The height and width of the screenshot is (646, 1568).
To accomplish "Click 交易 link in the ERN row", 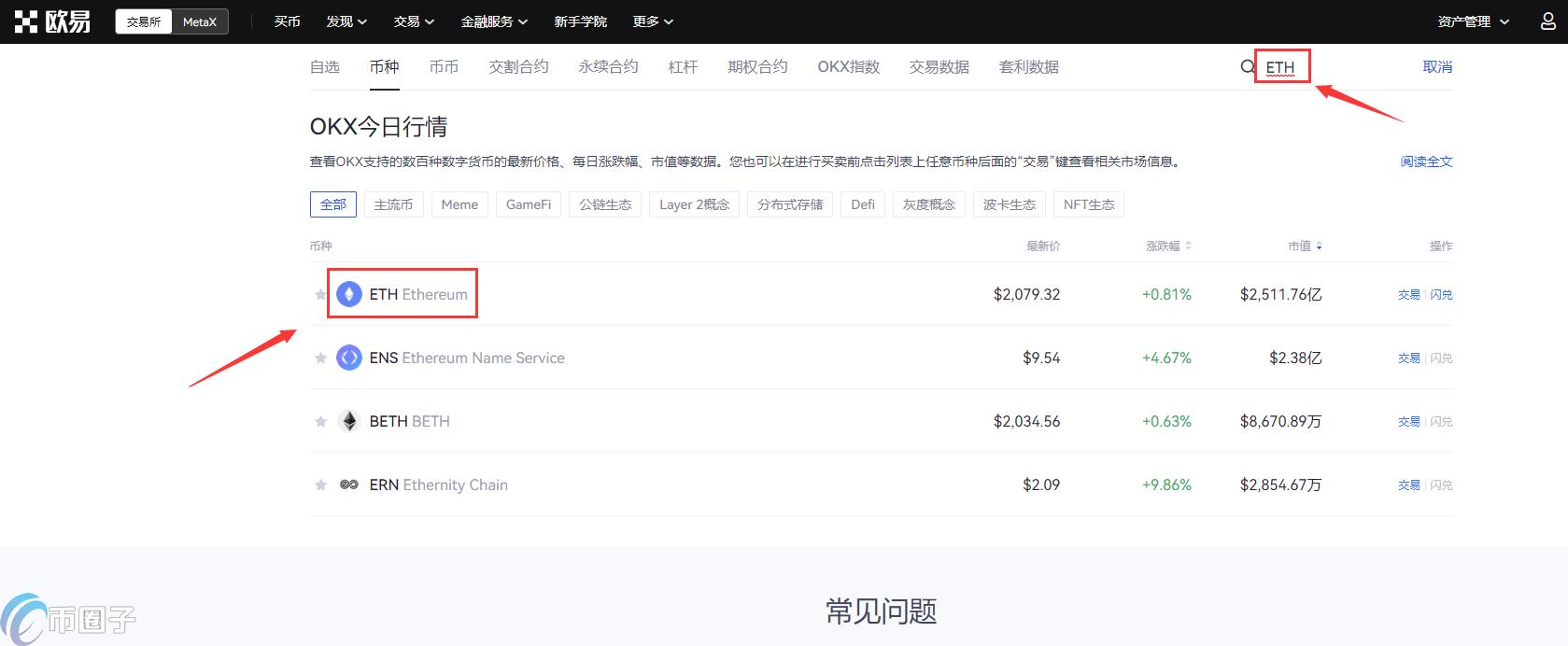I will tap(1409, 485).
